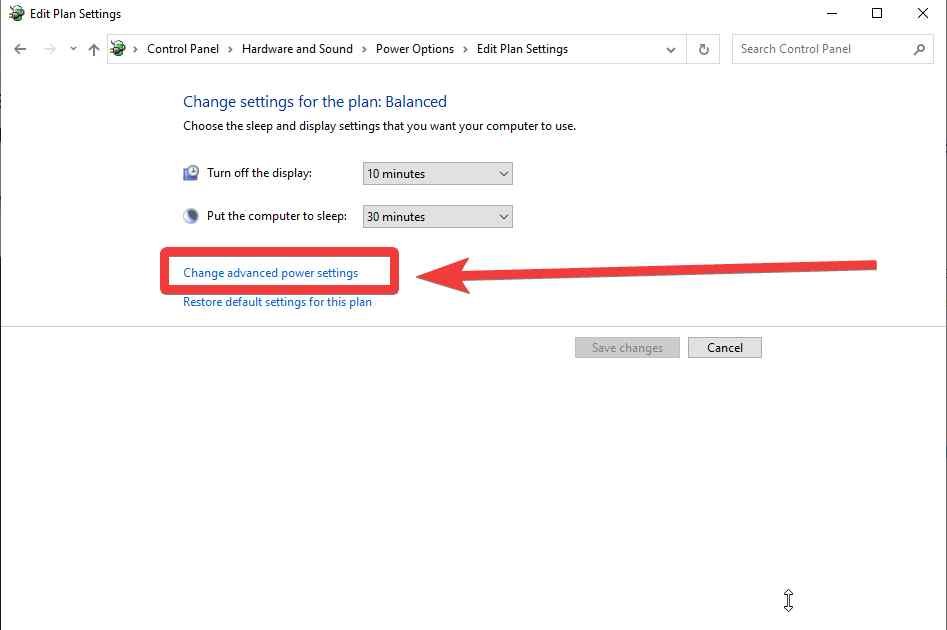This screenshot has height=630, width=947.
Task: Click the display monitor icon
Action: click(191, 173)
